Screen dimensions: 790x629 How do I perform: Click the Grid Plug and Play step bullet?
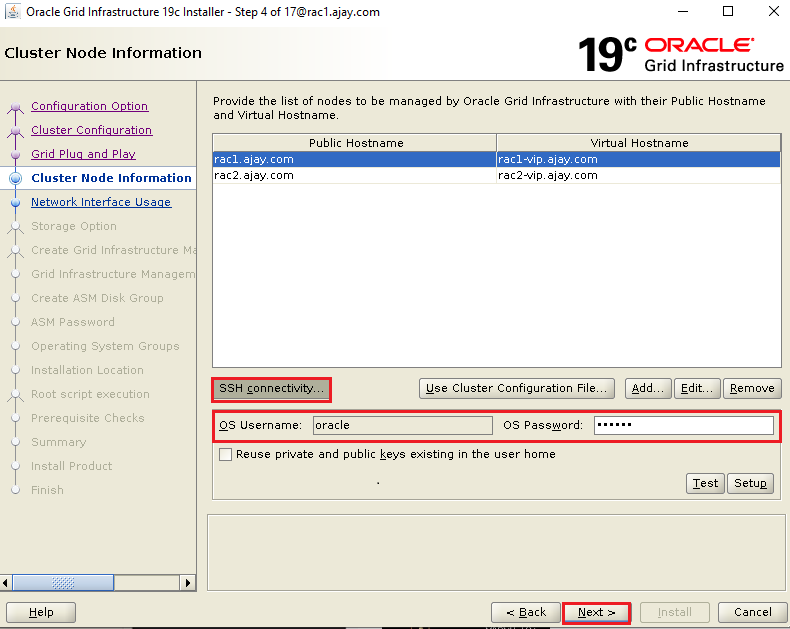[16, 154]
